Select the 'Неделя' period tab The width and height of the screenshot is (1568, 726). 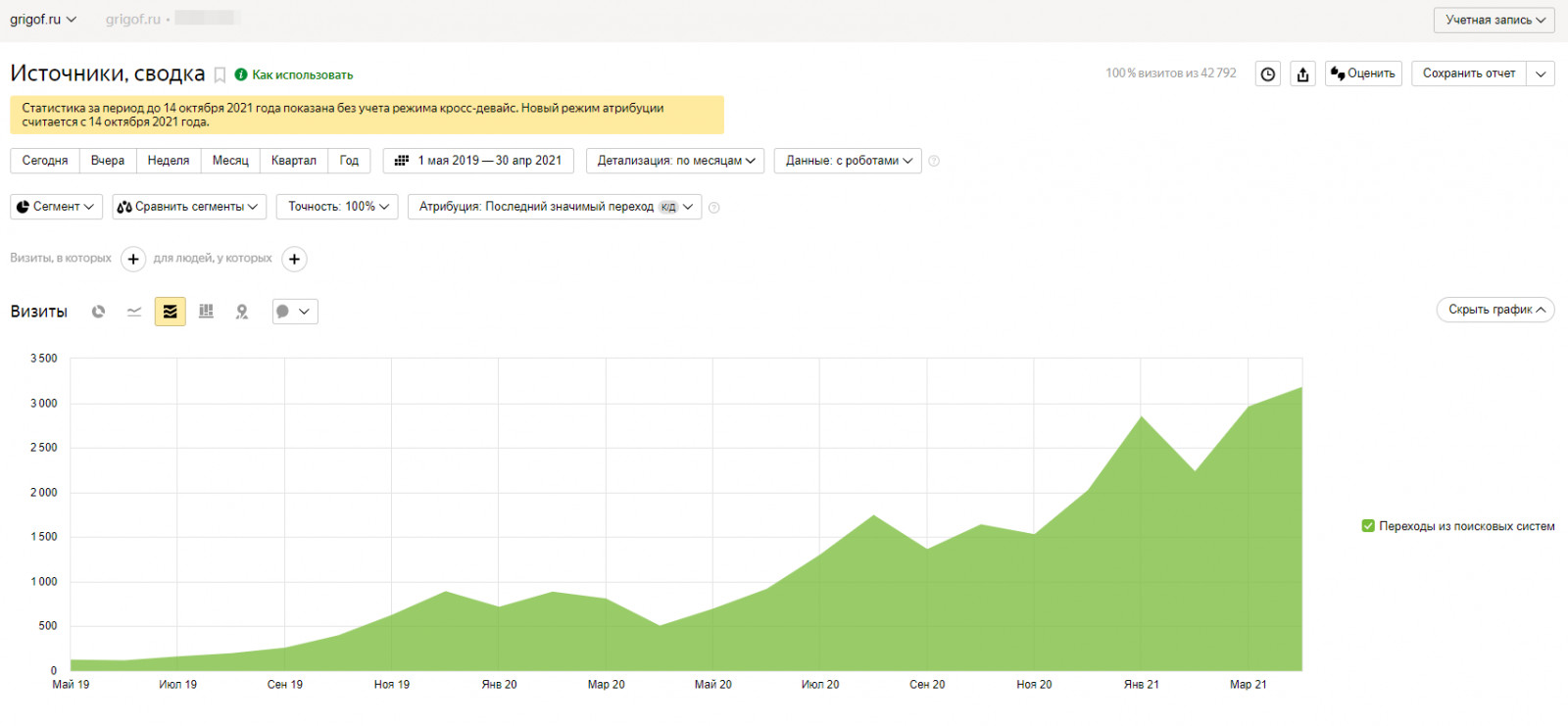[x=169, y=161]
